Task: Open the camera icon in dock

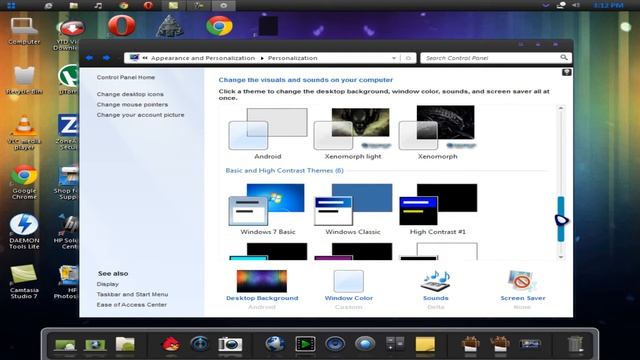Action: [230, 344]
